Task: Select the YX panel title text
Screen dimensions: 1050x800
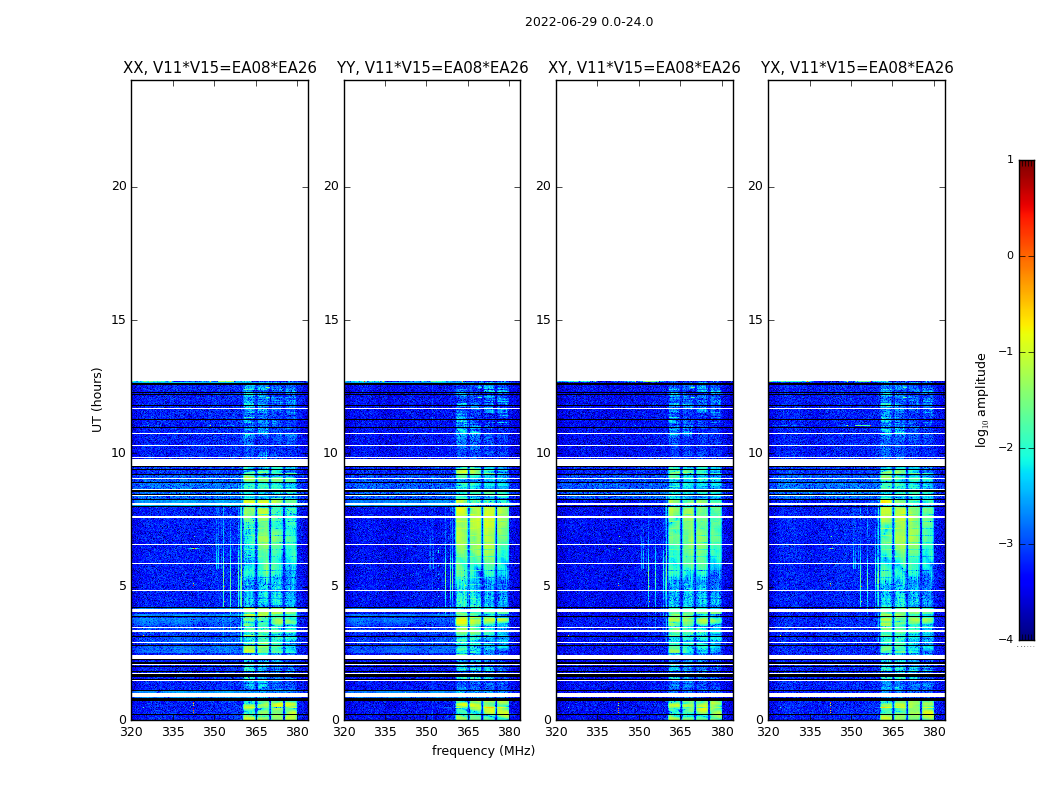Action: 856,68
